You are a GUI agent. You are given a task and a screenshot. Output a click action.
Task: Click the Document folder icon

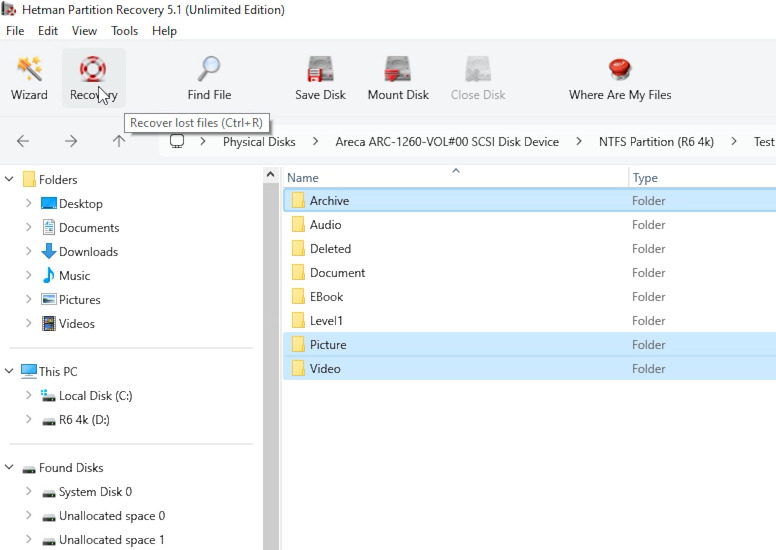point(298,272)
